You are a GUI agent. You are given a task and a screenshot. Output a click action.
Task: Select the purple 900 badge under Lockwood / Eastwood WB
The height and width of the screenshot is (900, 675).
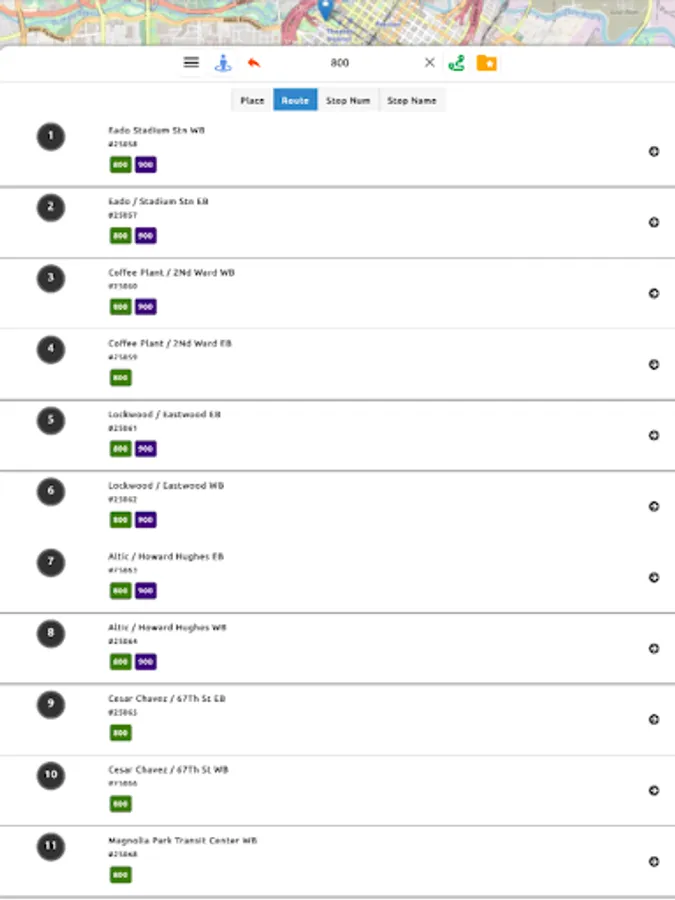point(145,519)
